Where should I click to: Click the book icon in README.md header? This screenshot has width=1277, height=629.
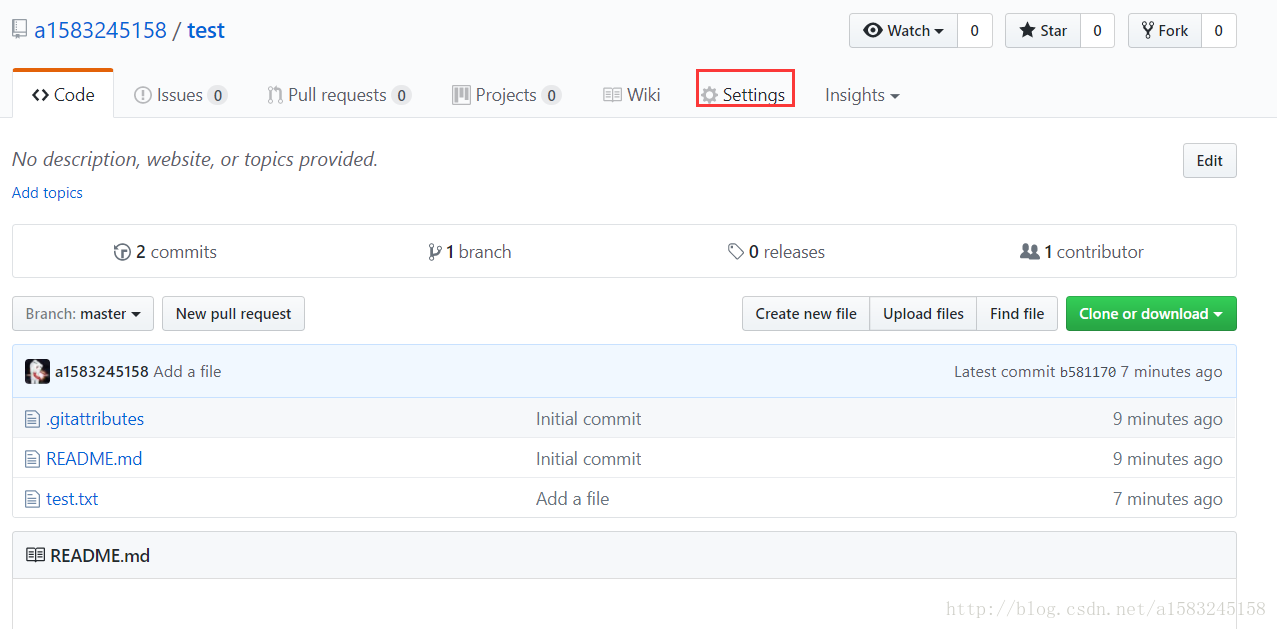[x=35, y=556]
